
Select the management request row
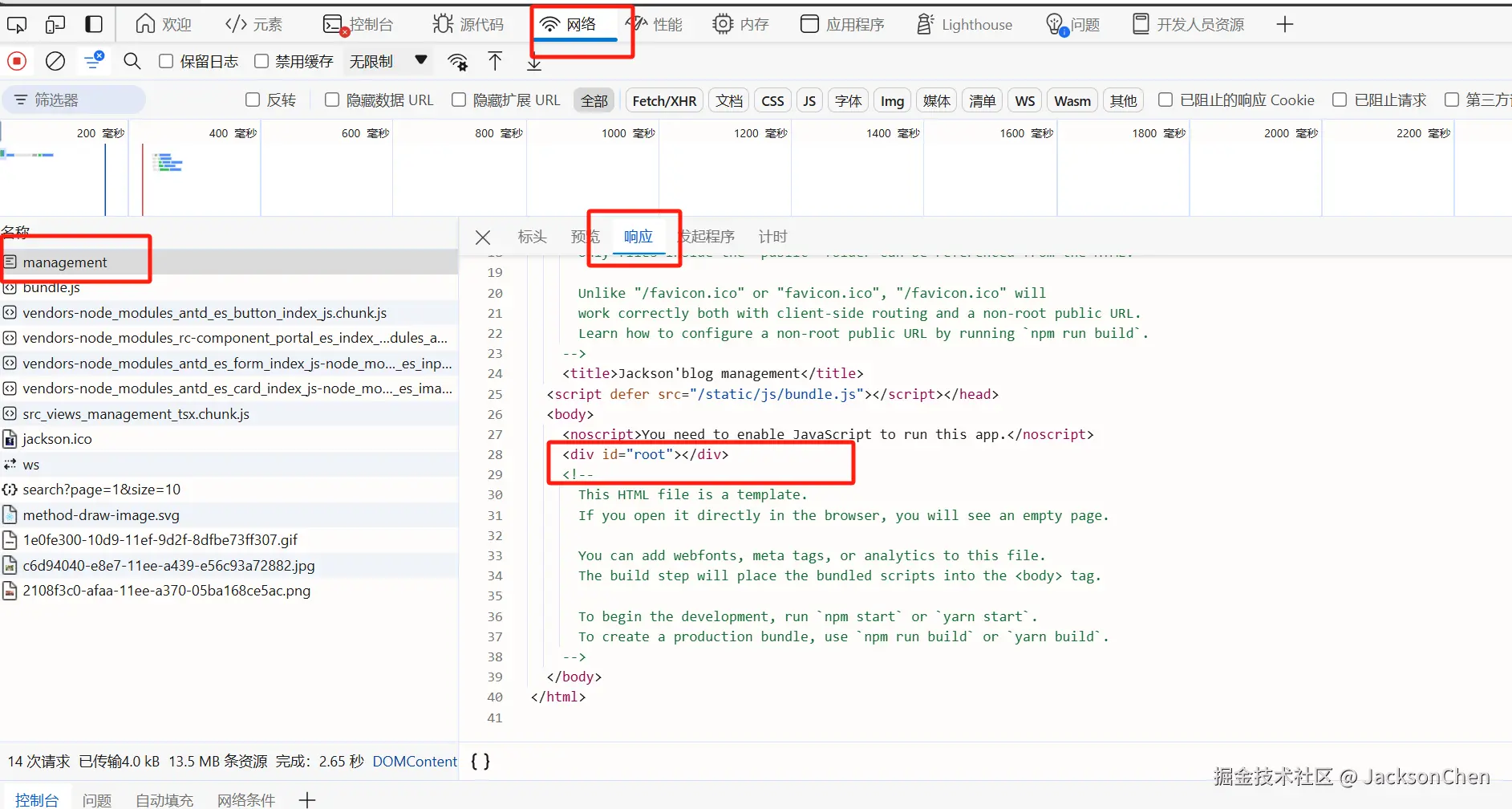coord(229,262)
